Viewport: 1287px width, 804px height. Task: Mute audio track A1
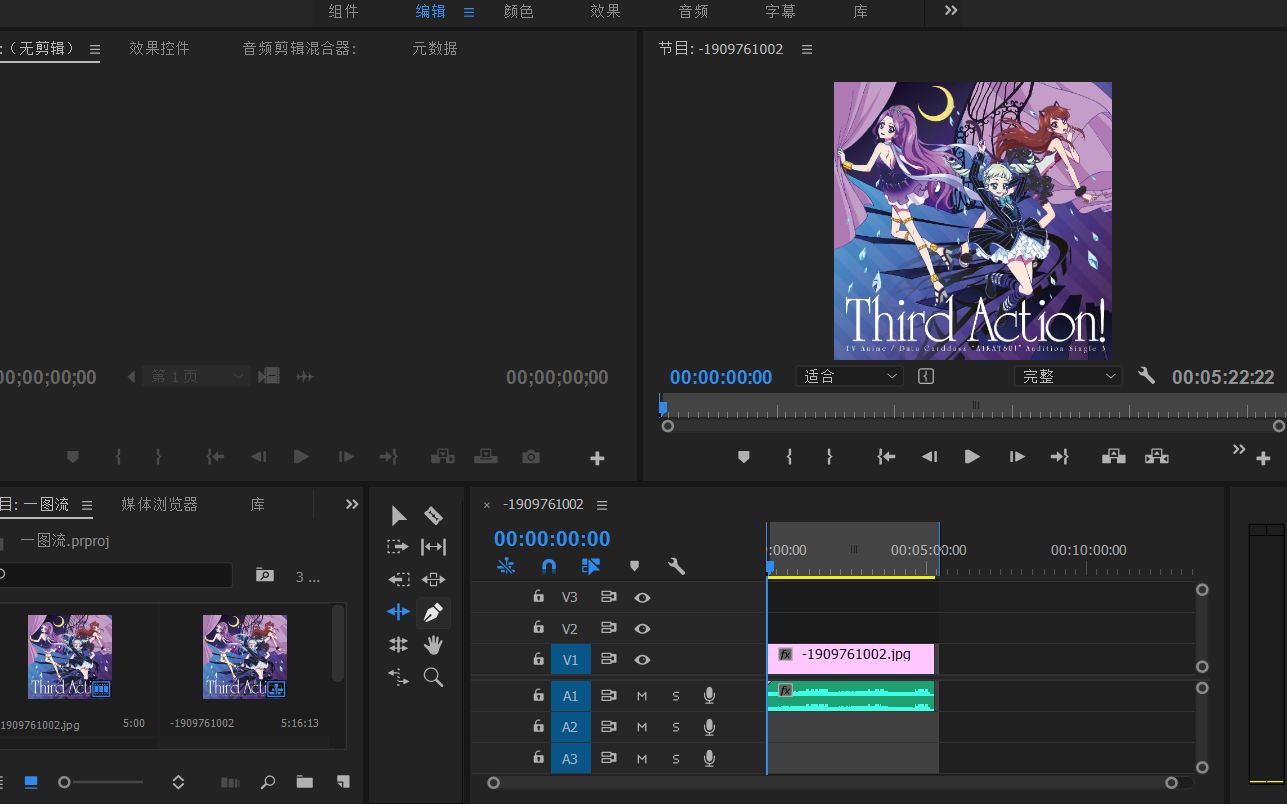pyautogui.click(x=642, y=696)
